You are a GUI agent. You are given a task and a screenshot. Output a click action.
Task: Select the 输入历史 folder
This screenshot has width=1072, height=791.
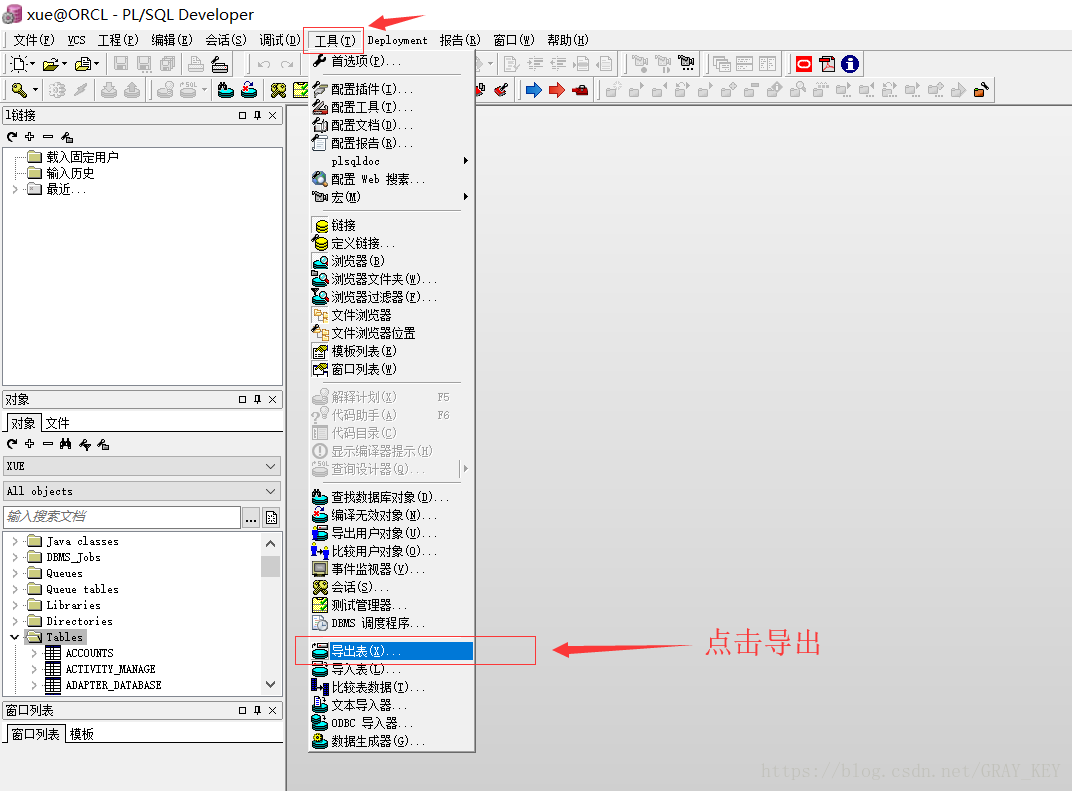[70, 174]
